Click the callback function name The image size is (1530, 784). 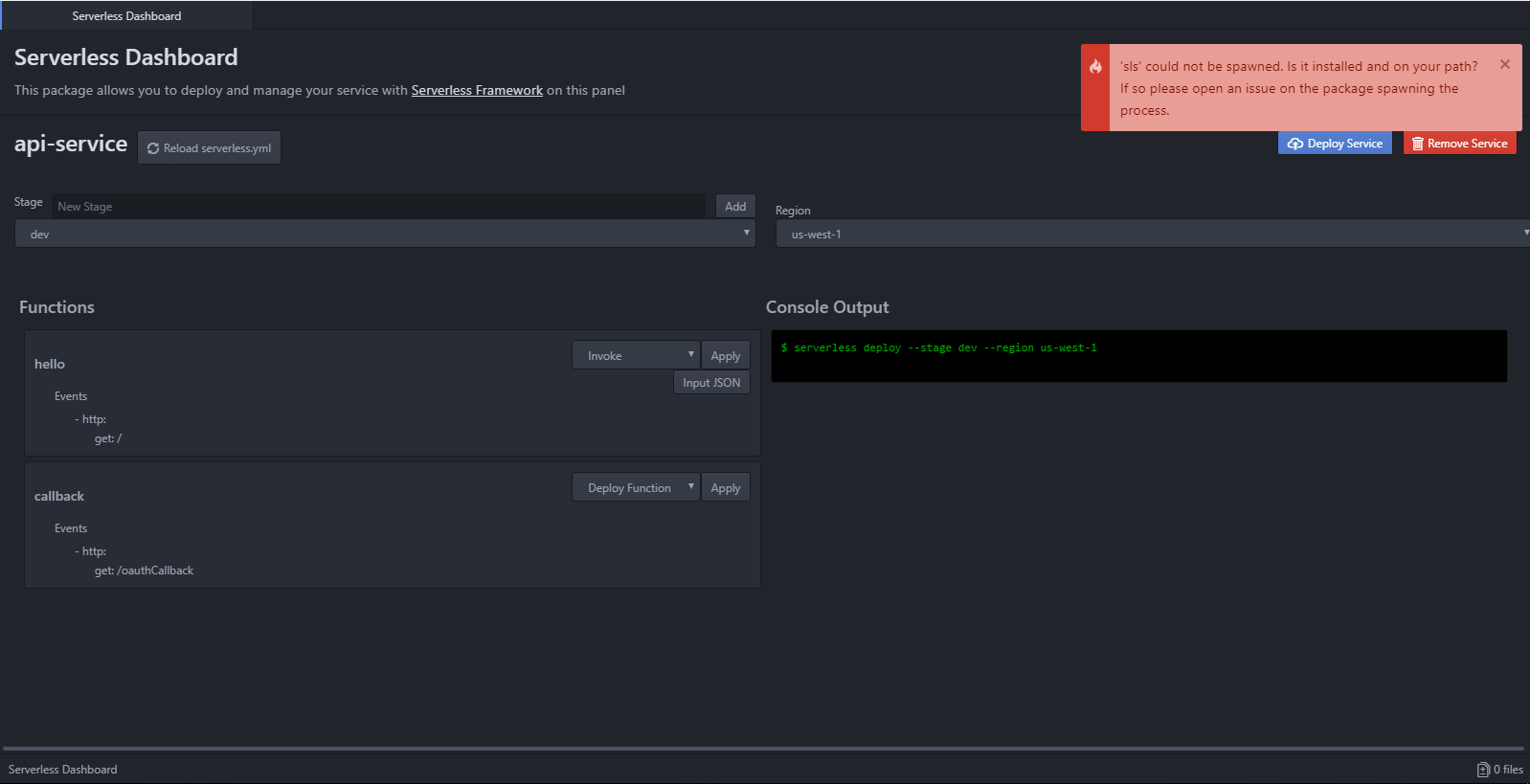pos(59,496)
